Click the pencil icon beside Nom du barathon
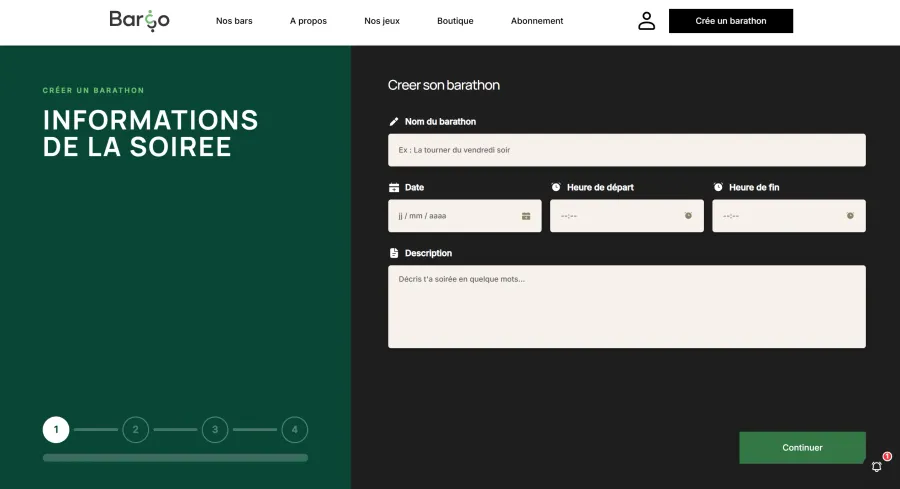Screen dimensions: 900x489 pos(394,122)
